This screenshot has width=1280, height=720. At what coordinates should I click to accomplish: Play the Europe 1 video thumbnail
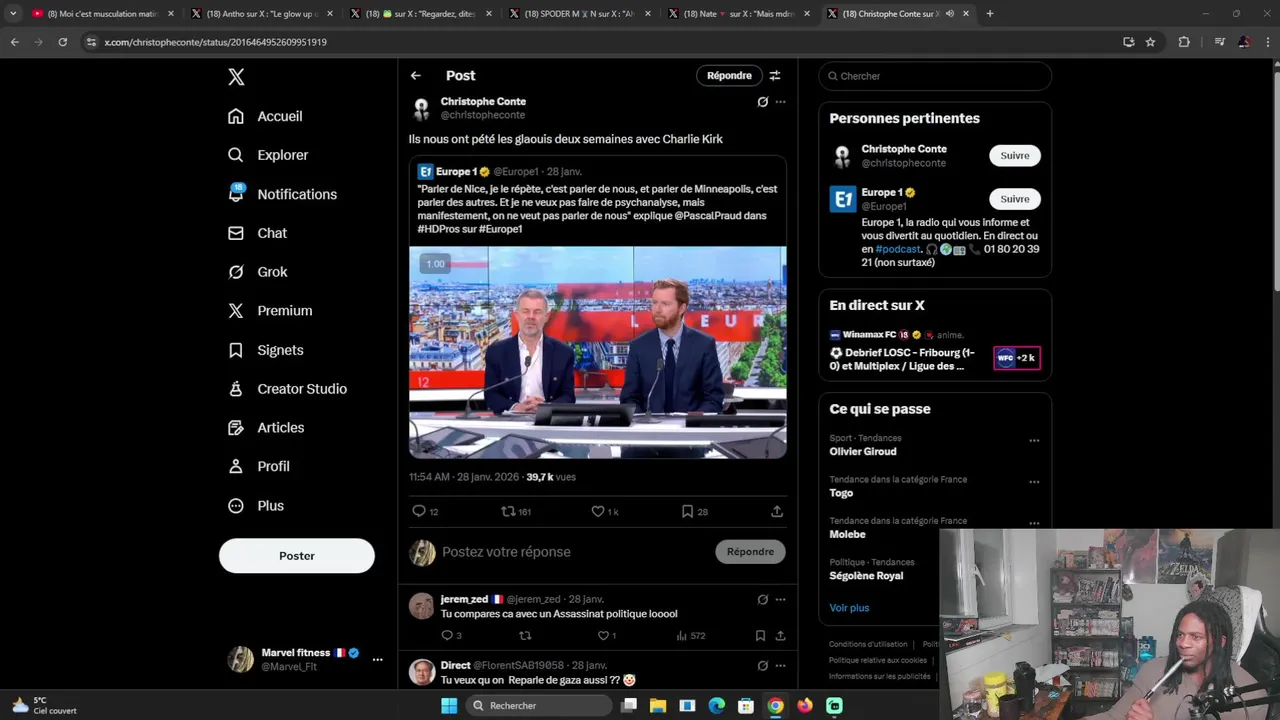(598, 352)
